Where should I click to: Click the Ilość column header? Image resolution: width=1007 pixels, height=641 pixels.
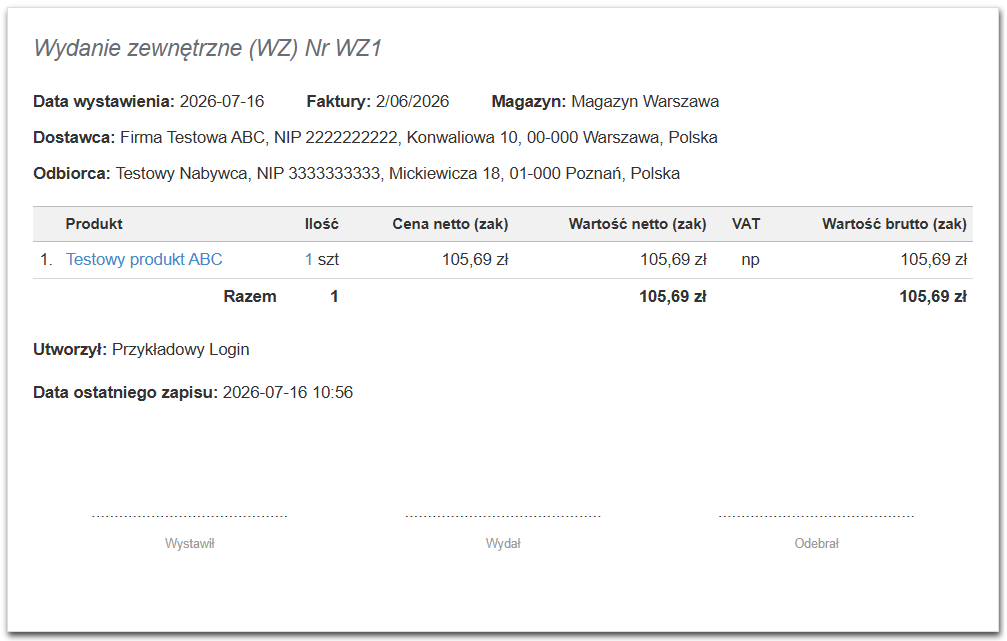click(322, 224)
